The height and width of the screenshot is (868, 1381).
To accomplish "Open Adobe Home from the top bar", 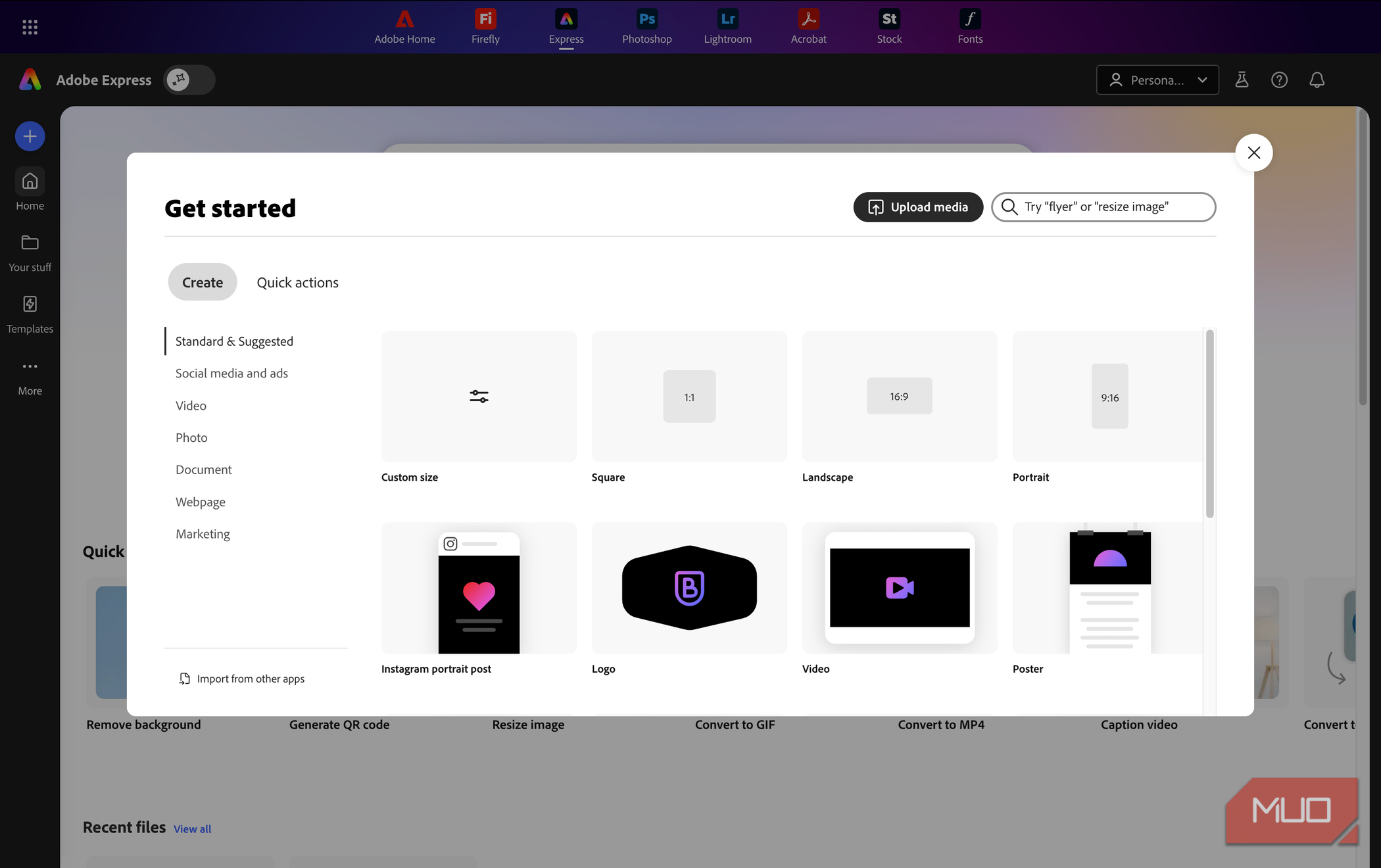I will pyautogui.click(x=404, y=27).
